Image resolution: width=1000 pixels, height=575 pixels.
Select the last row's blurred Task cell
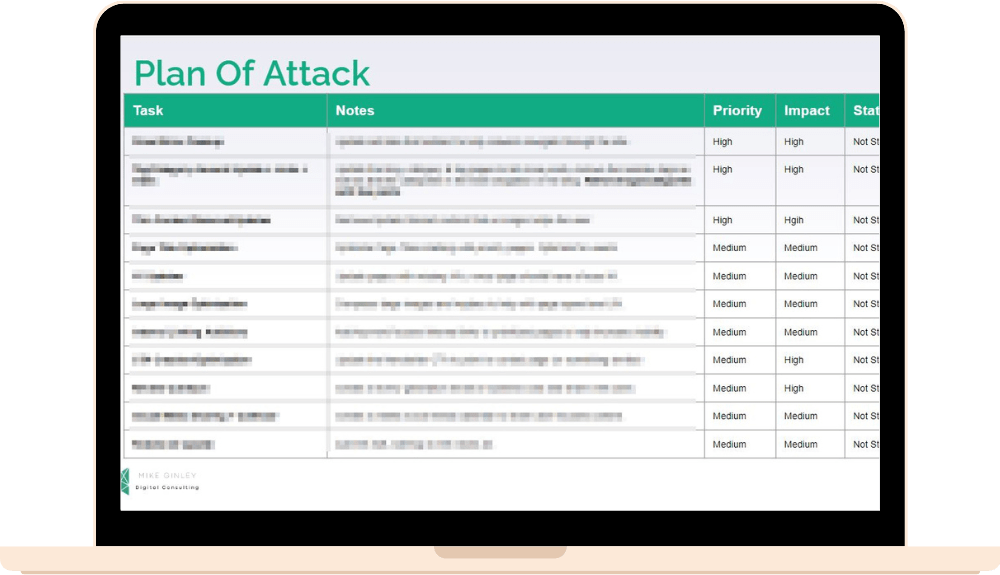pyautogui.click(x=174, y=444)
